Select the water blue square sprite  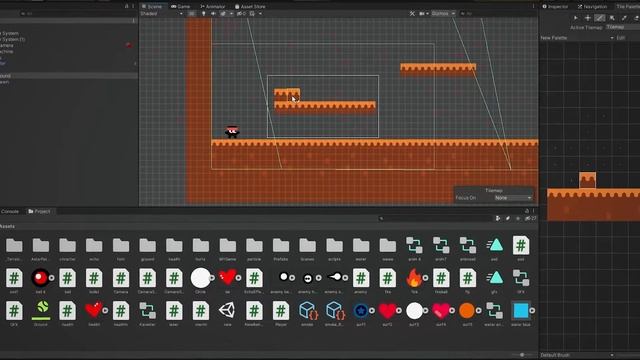(521, 311)
